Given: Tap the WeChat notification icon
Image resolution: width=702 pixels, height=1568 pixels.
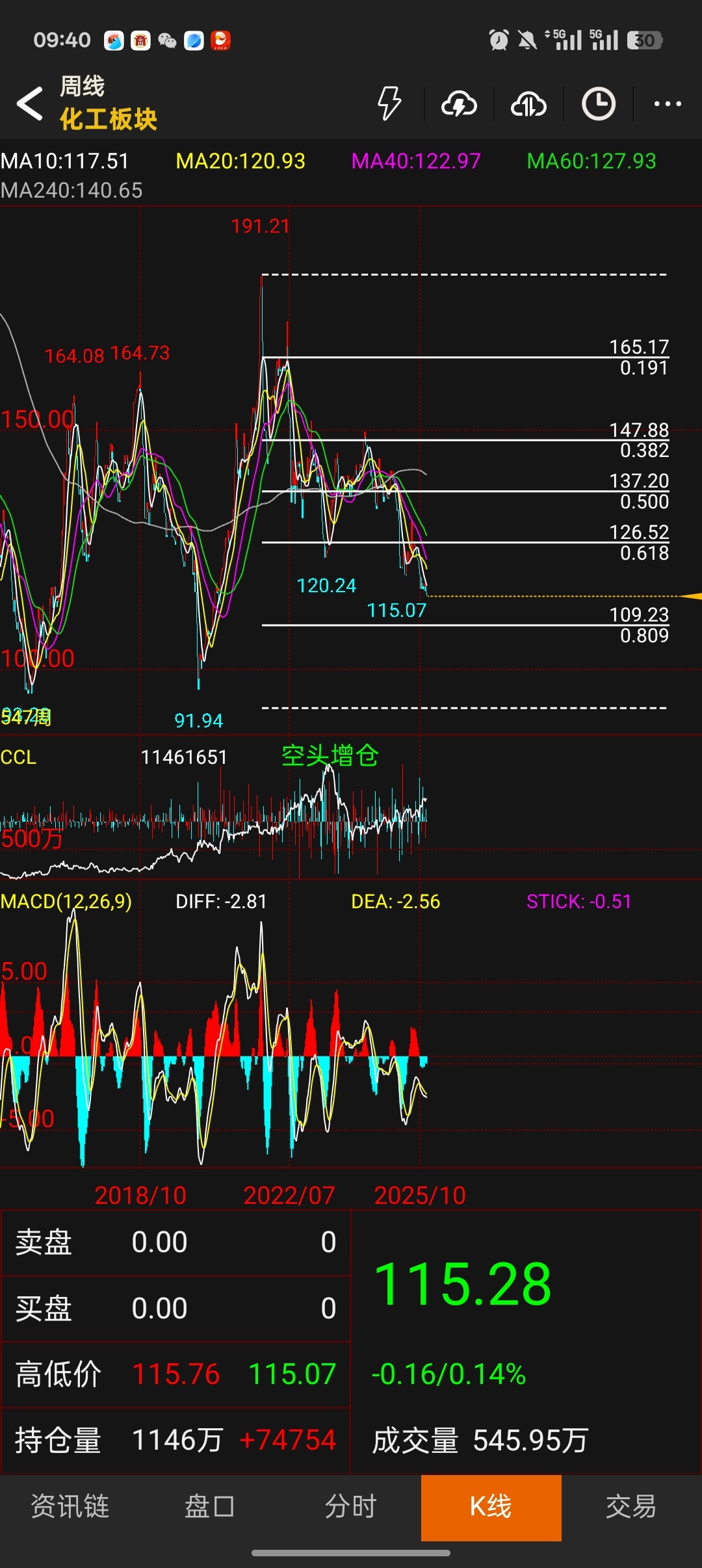Looking at the screenshot, I should [167, 41].
